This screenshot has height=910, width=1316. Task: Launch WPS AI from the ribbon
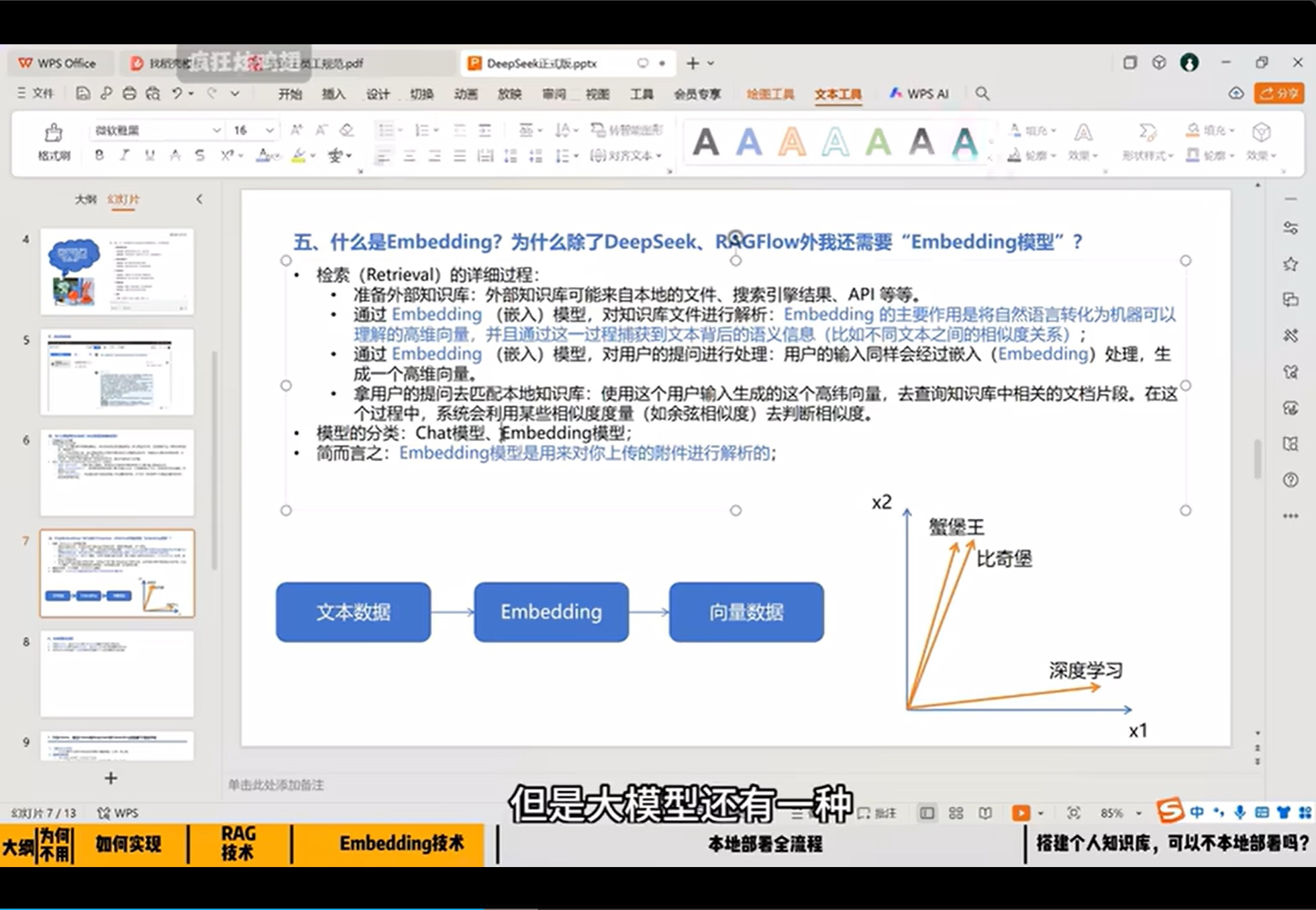pyautogui.click(x=918, y=94)
